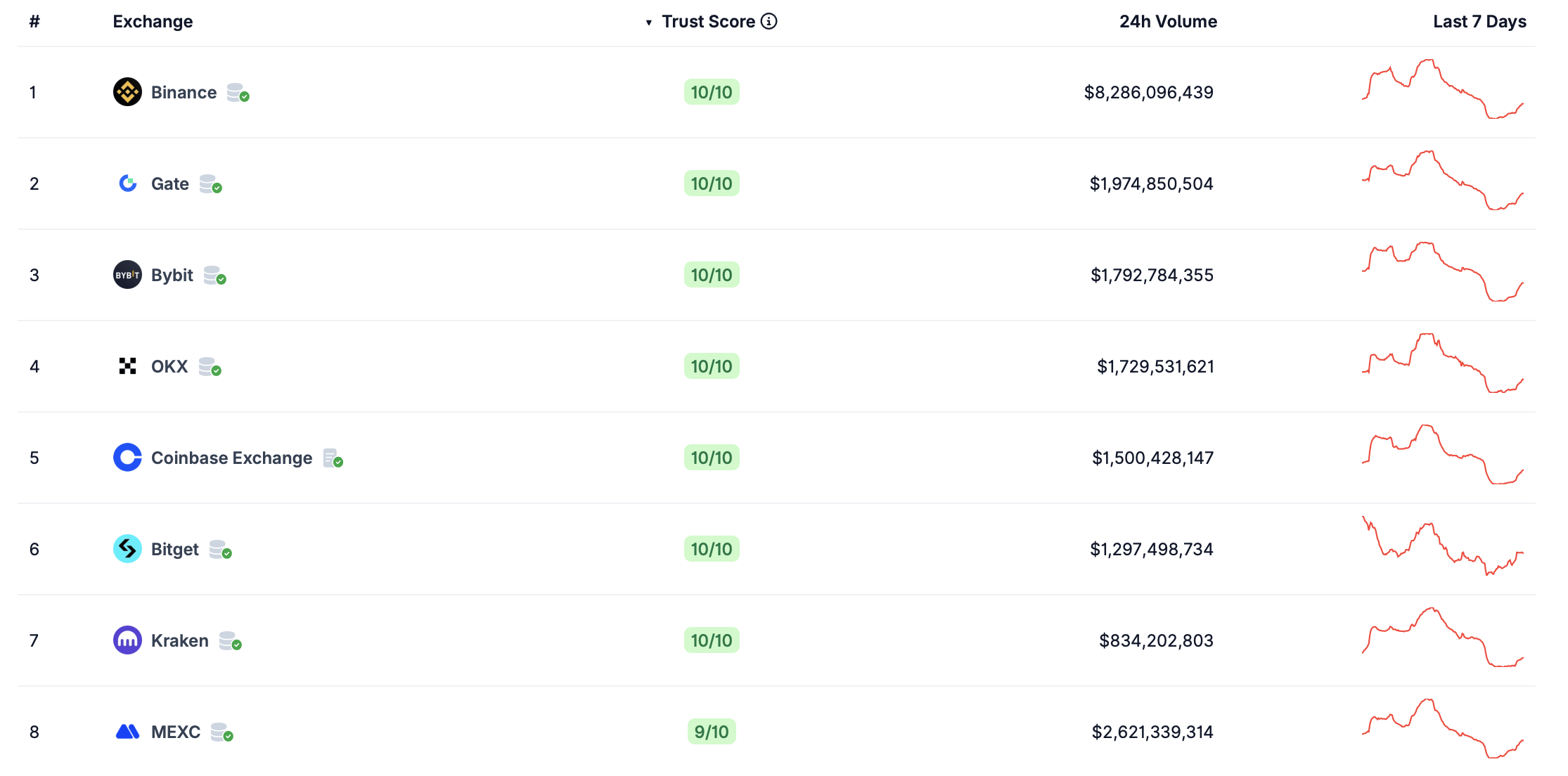Open the Kraken exchange link
1568x776 pixels.
pos(180,640)
